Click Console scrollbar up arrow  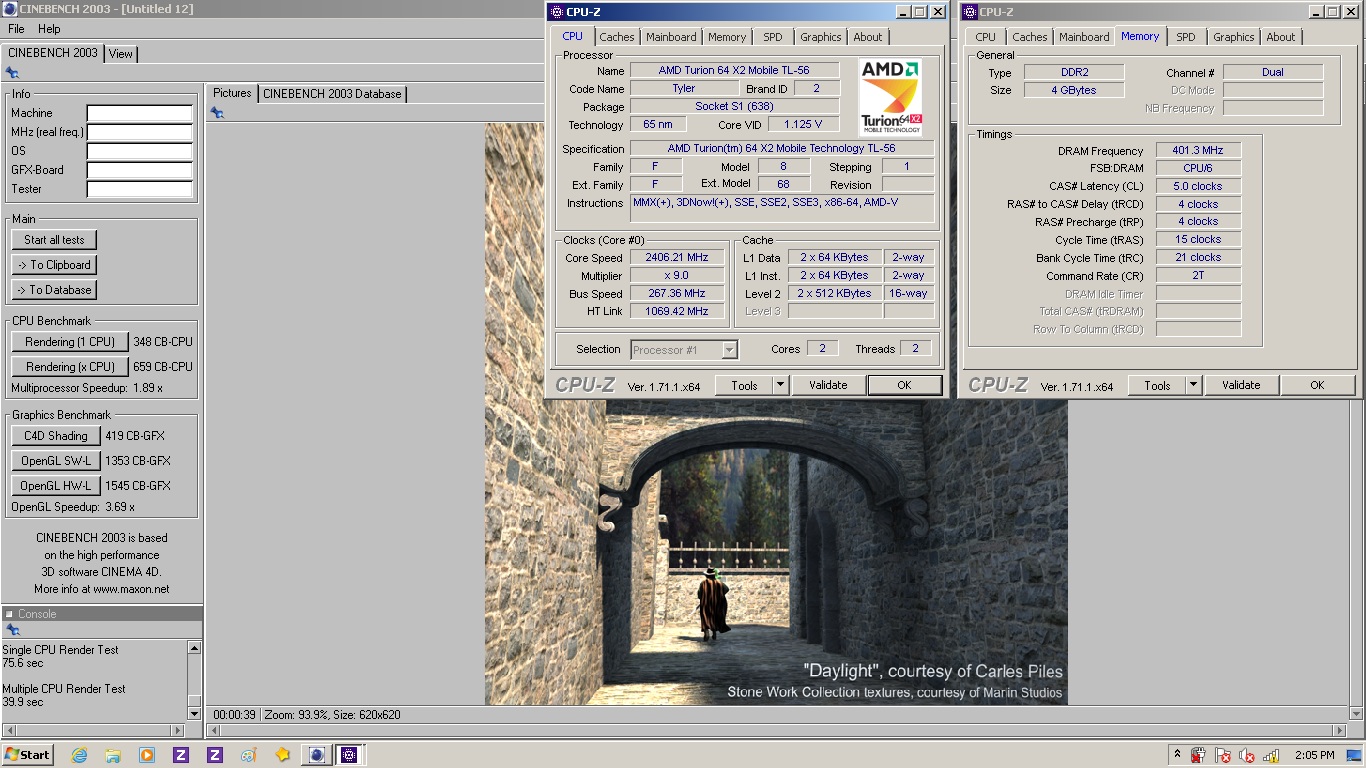click(x=195, y=648)
